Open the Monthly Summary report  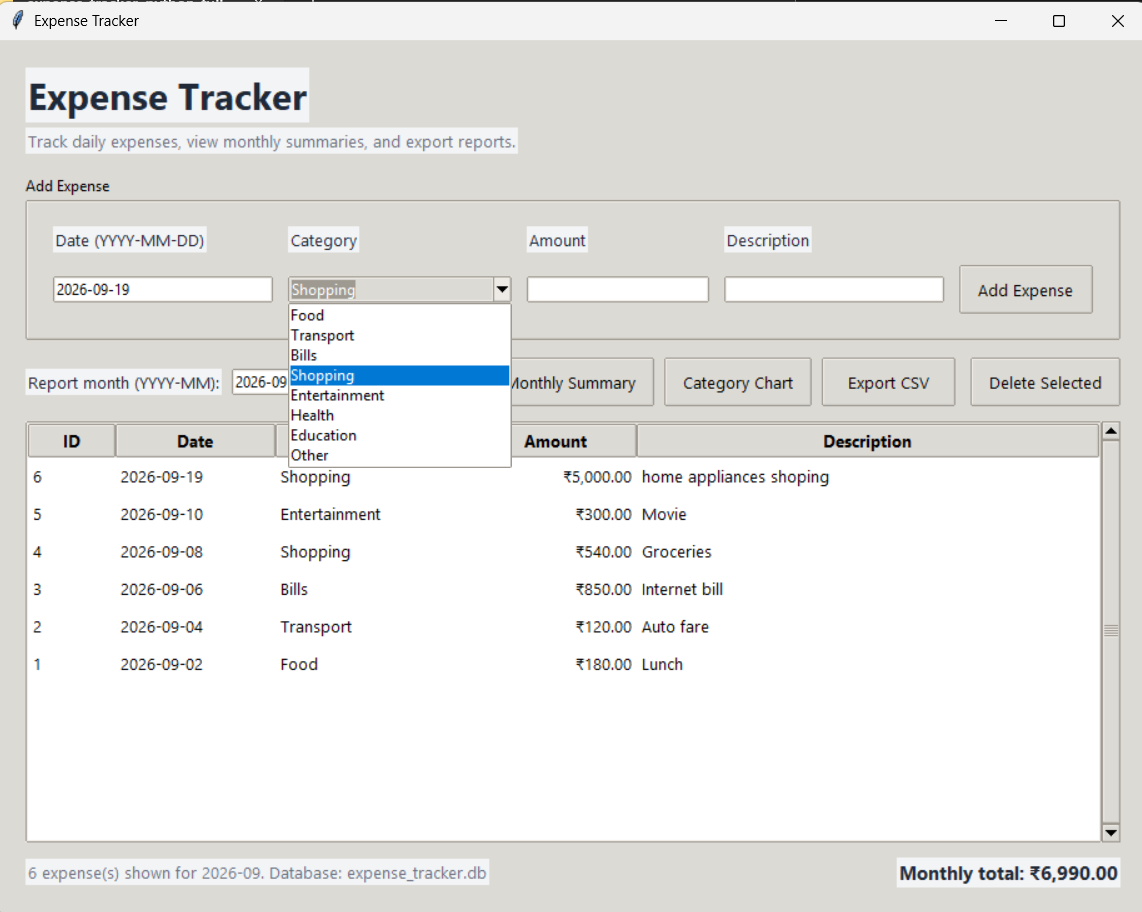(x=581, y=382)
